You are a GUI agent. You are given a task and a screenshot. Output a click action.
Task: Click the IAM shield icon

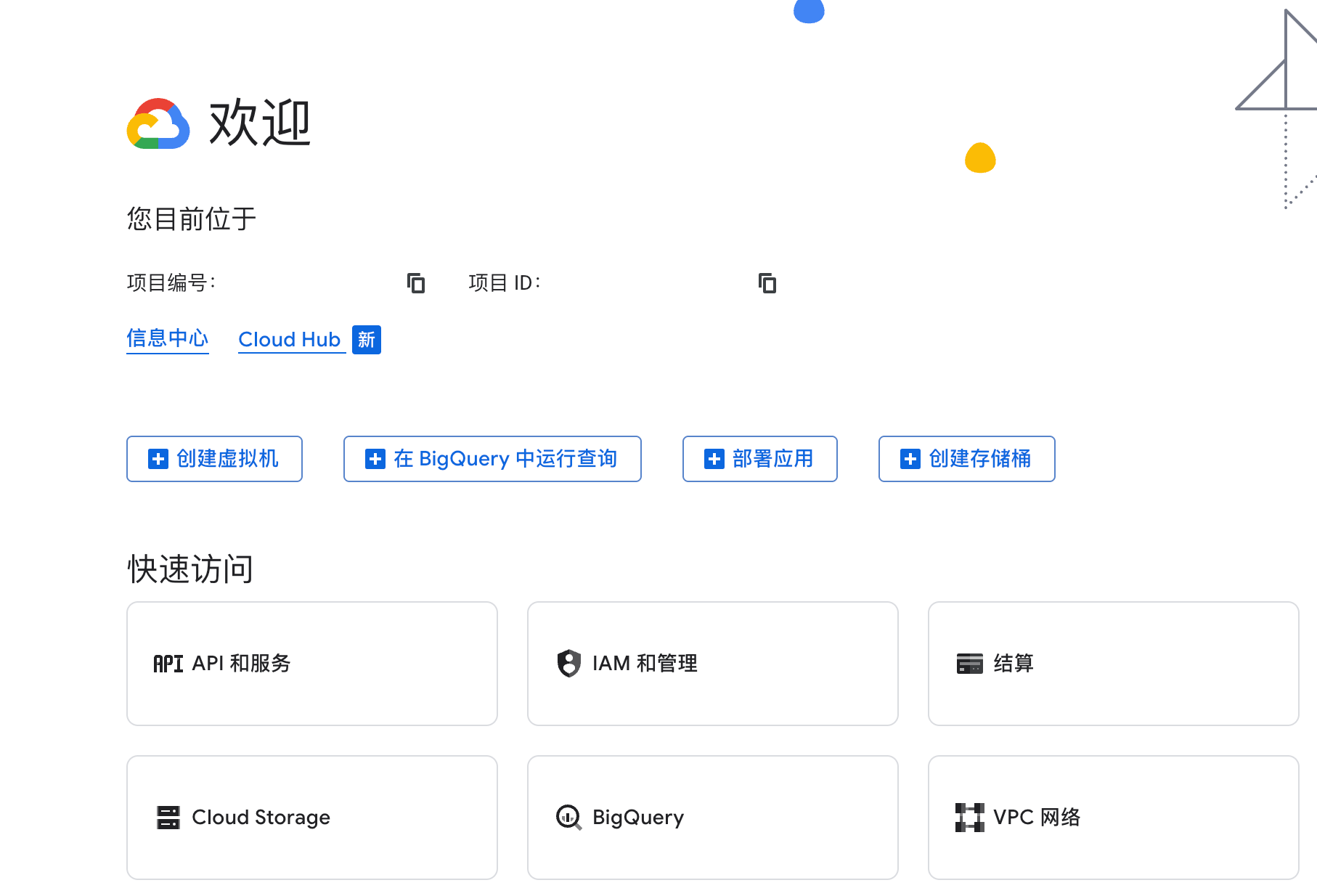[569, 664]
